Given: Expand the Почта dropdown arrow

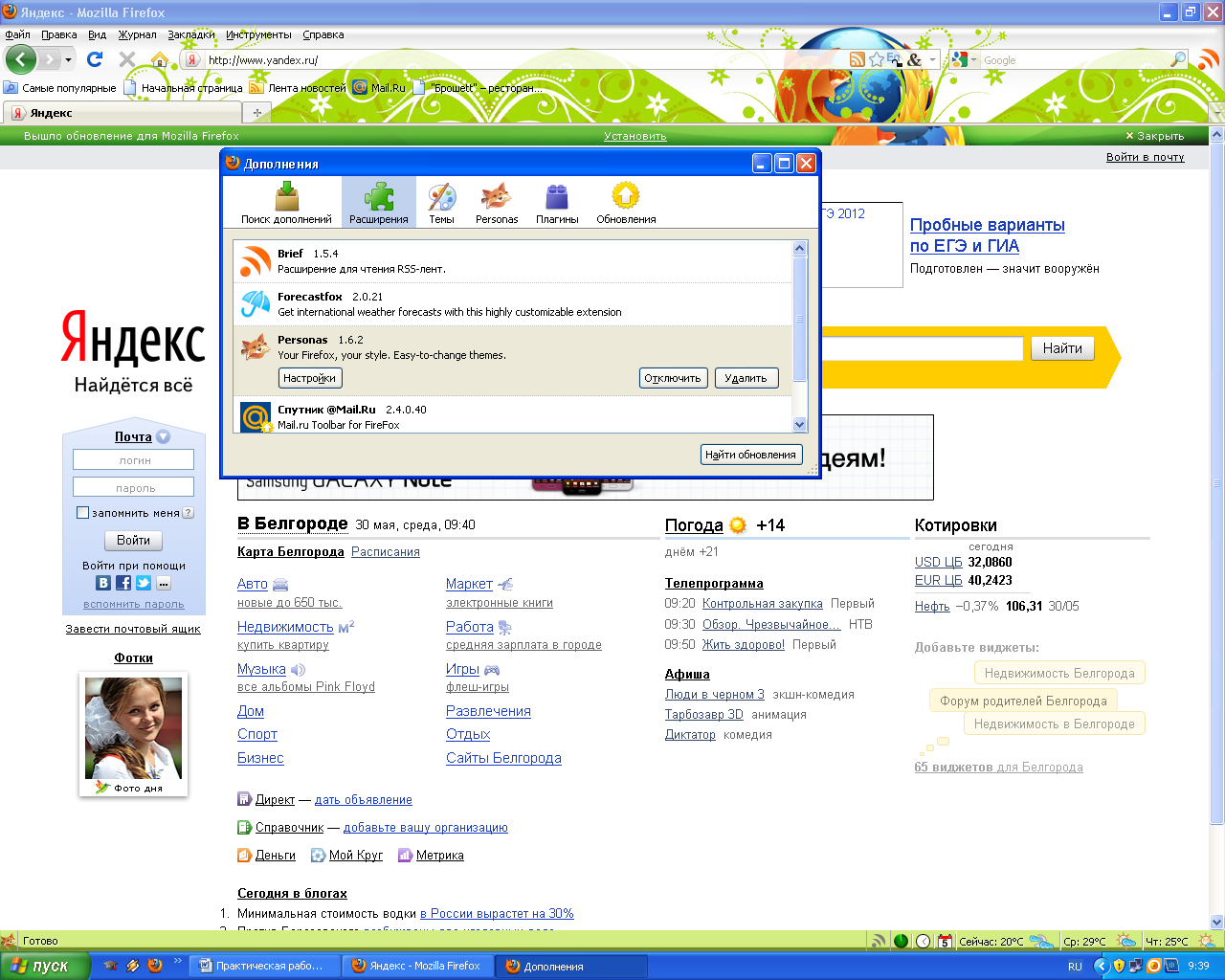Looking at the screenshot, I should pos(164,436).
